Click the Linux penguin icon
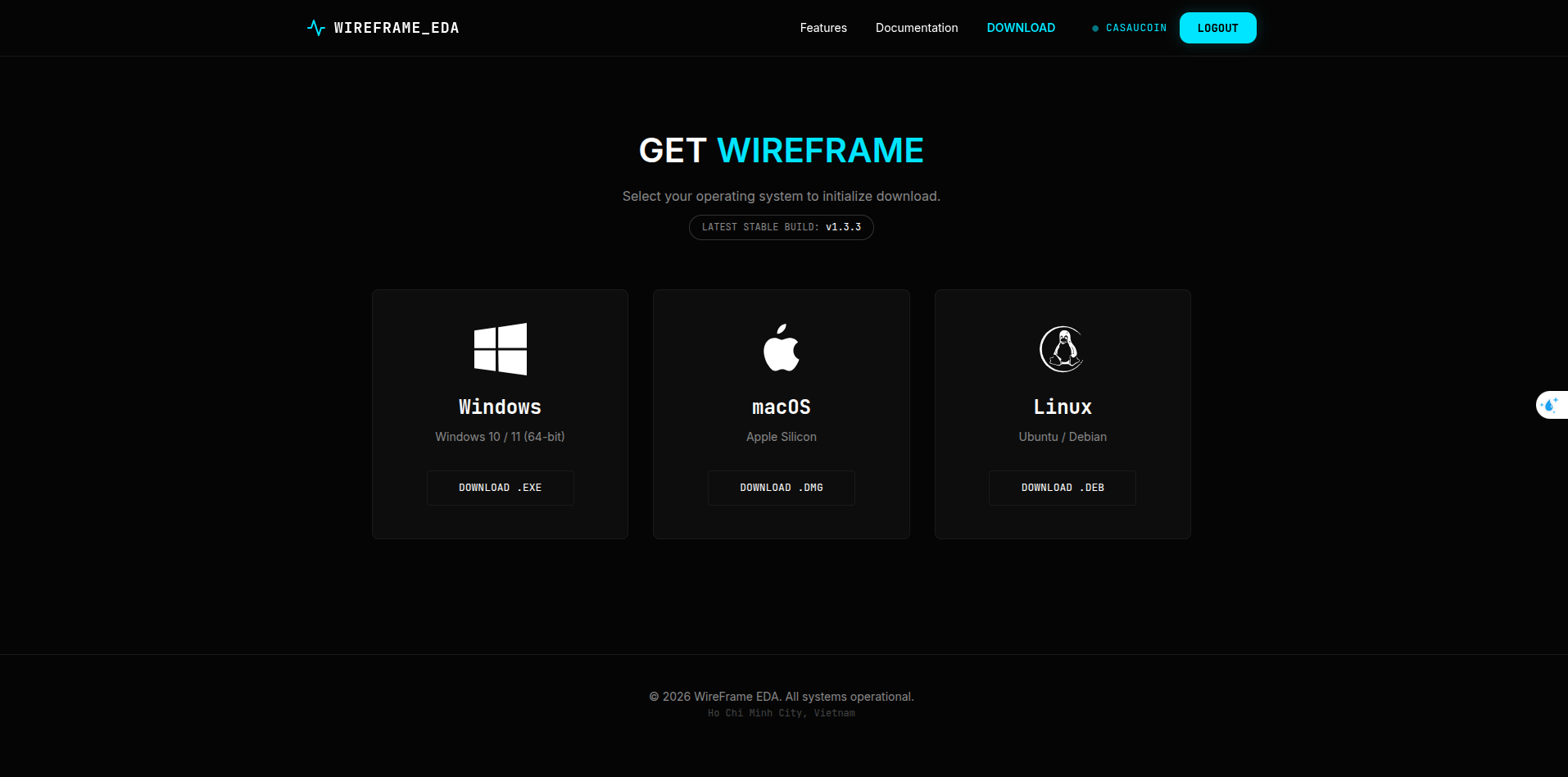 (1063, 349)
